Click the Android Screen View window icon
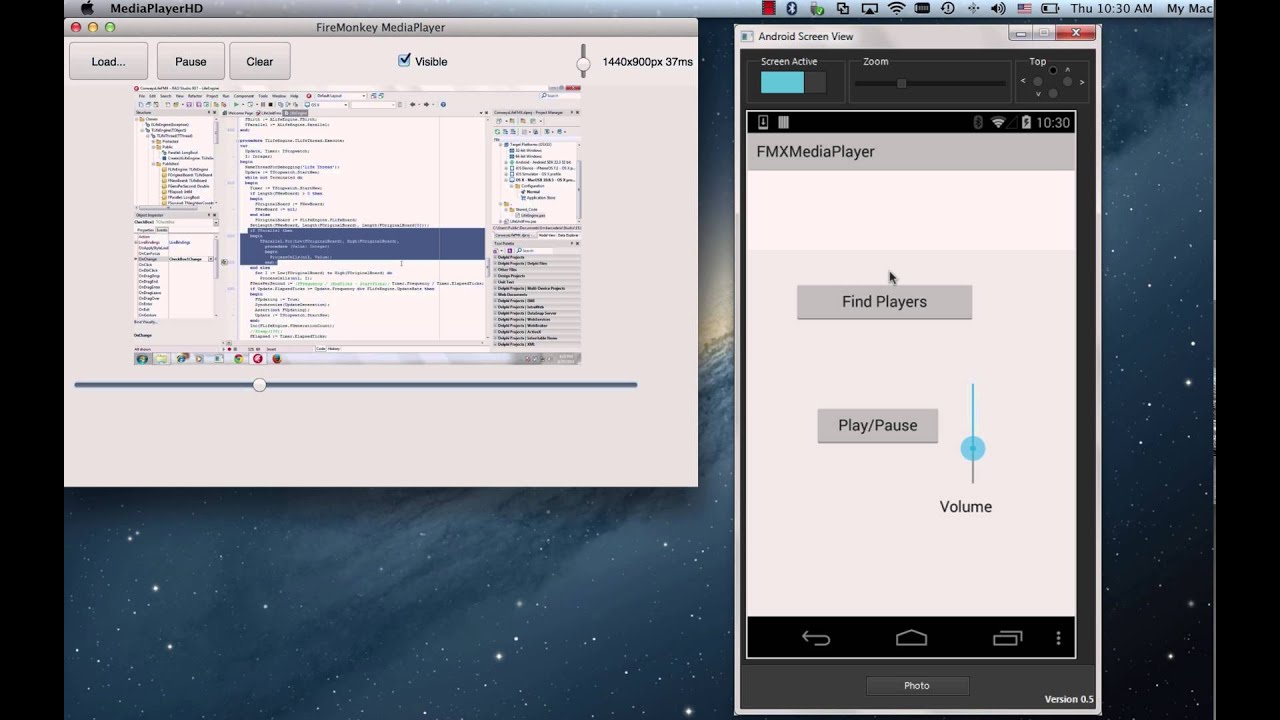 746,36
